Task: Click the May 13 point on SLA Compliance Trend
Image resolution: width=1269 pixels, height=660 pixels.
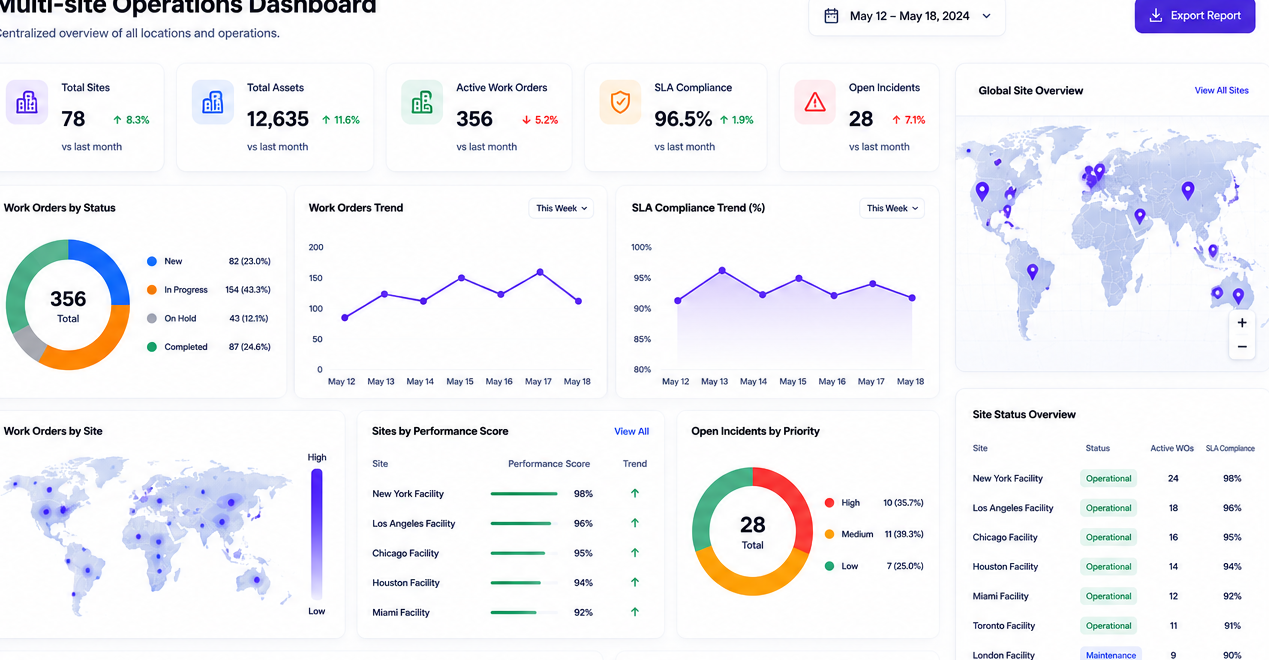Action: [722, 270]
